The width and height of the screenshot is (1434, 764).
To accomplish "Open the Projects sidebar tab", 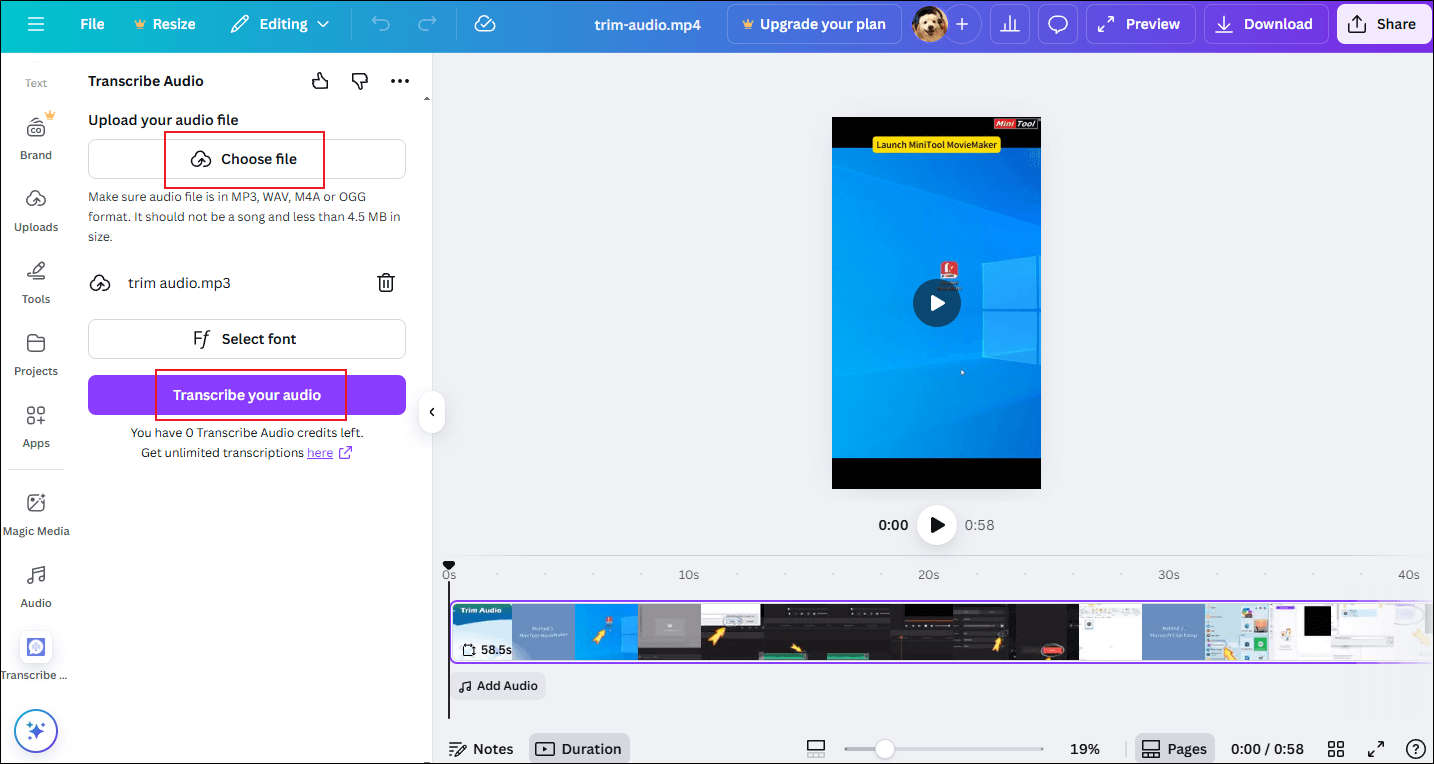I will (x=36, y=353).
